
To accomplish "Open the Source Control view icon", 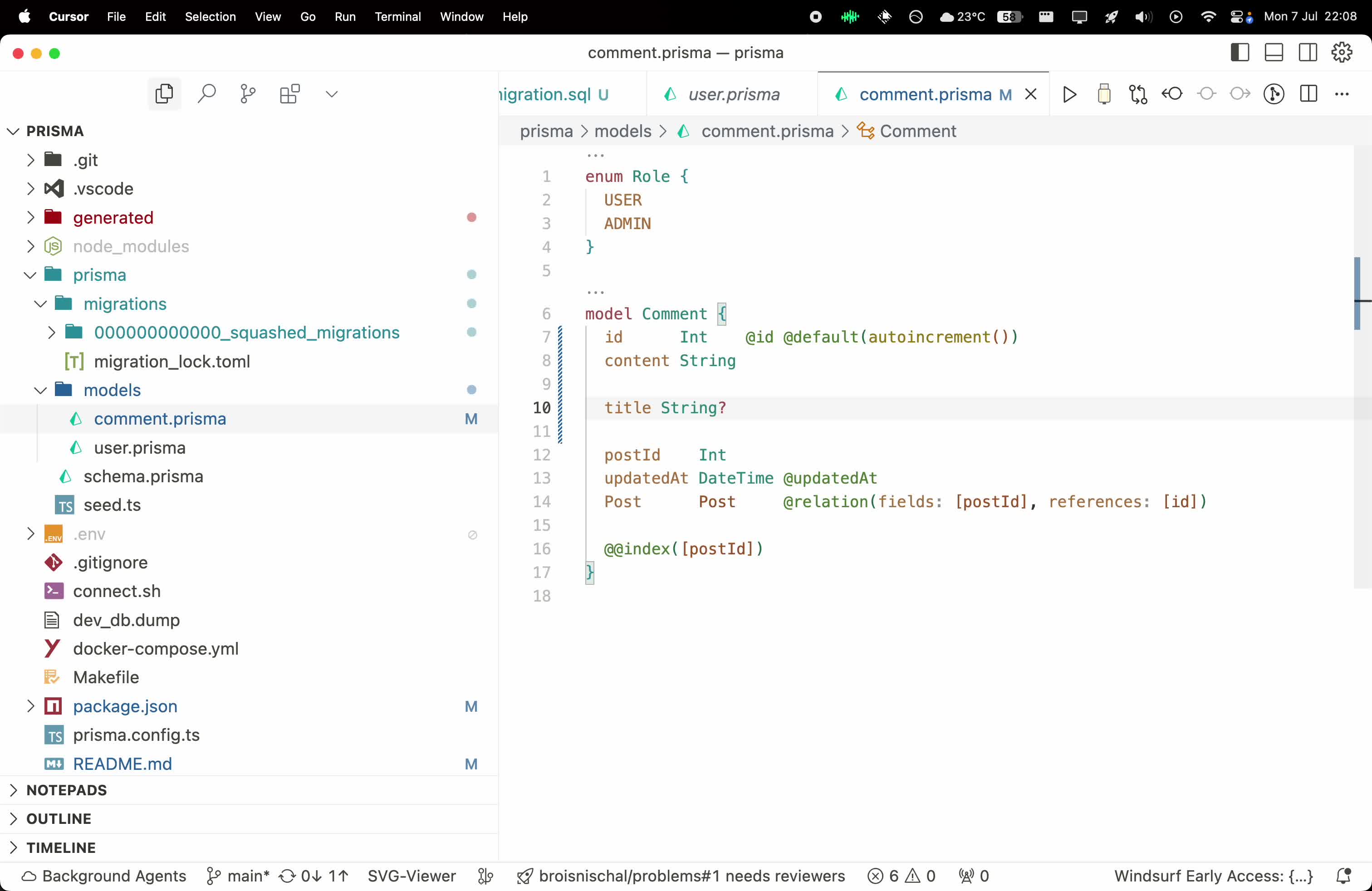I will point(248,93).
